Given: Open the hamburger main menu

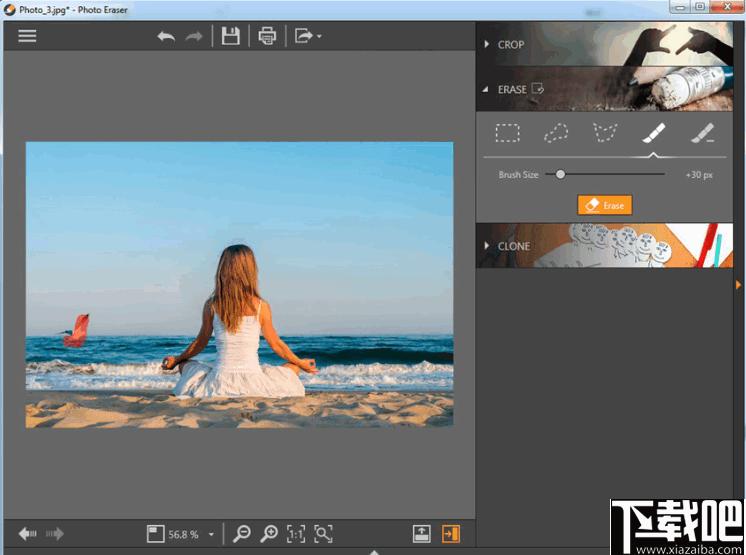Looking at the screenshot, I should point(27,36).
